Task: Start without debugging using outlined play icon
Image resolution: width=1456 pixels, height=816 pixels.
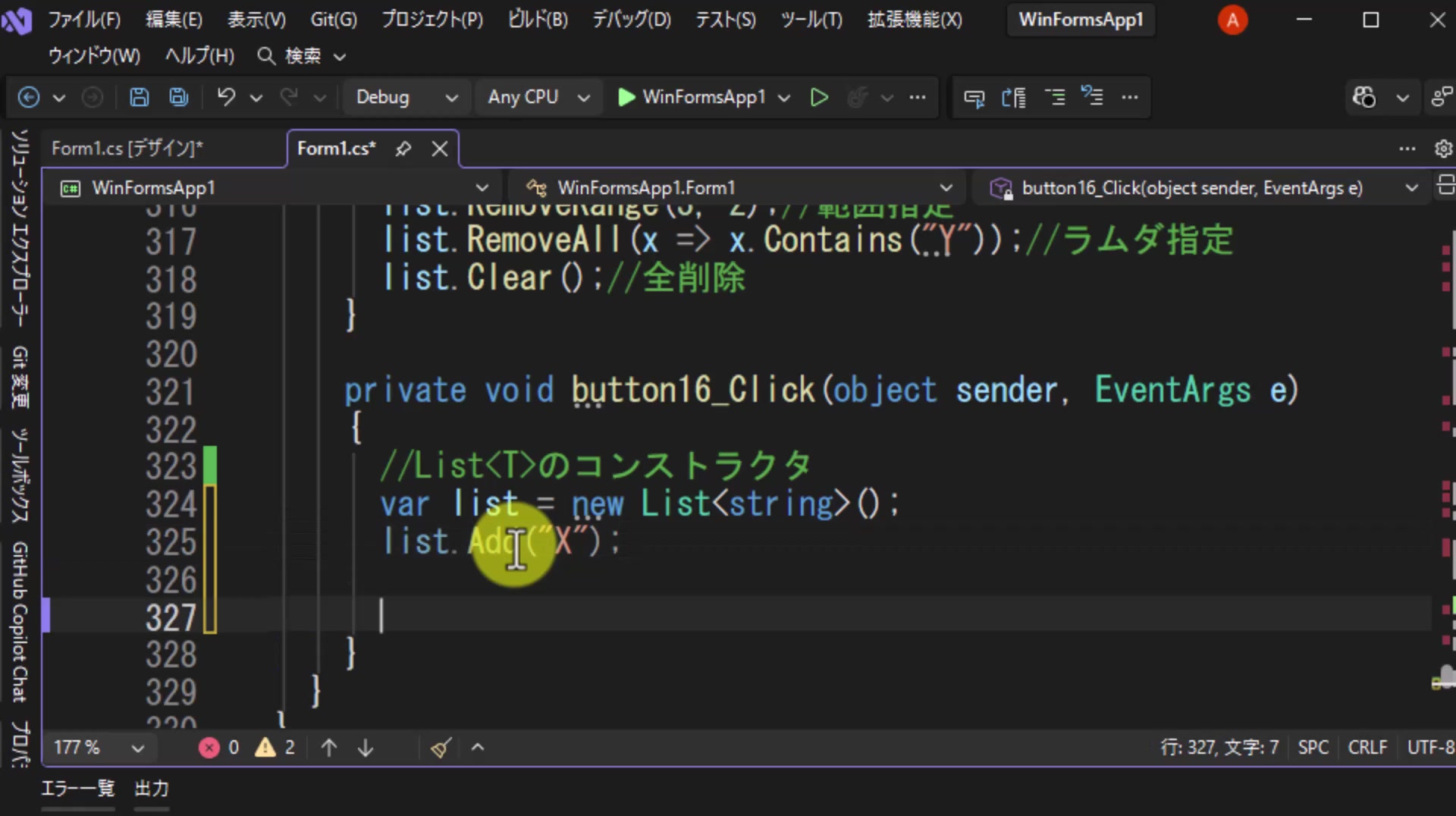Action: (x=819, y=97)
